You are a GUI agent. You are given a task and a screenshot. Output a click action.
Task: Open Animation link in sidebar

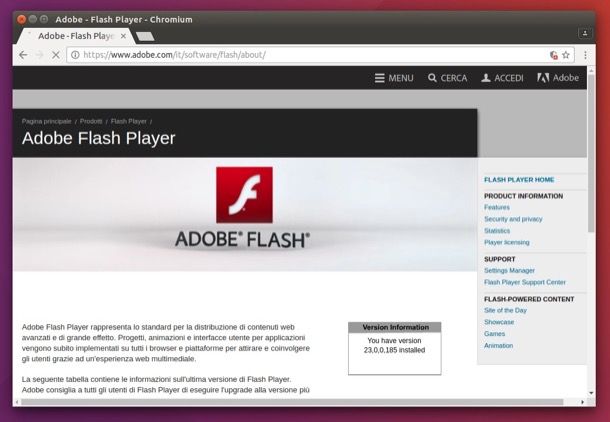click(498, 345)
